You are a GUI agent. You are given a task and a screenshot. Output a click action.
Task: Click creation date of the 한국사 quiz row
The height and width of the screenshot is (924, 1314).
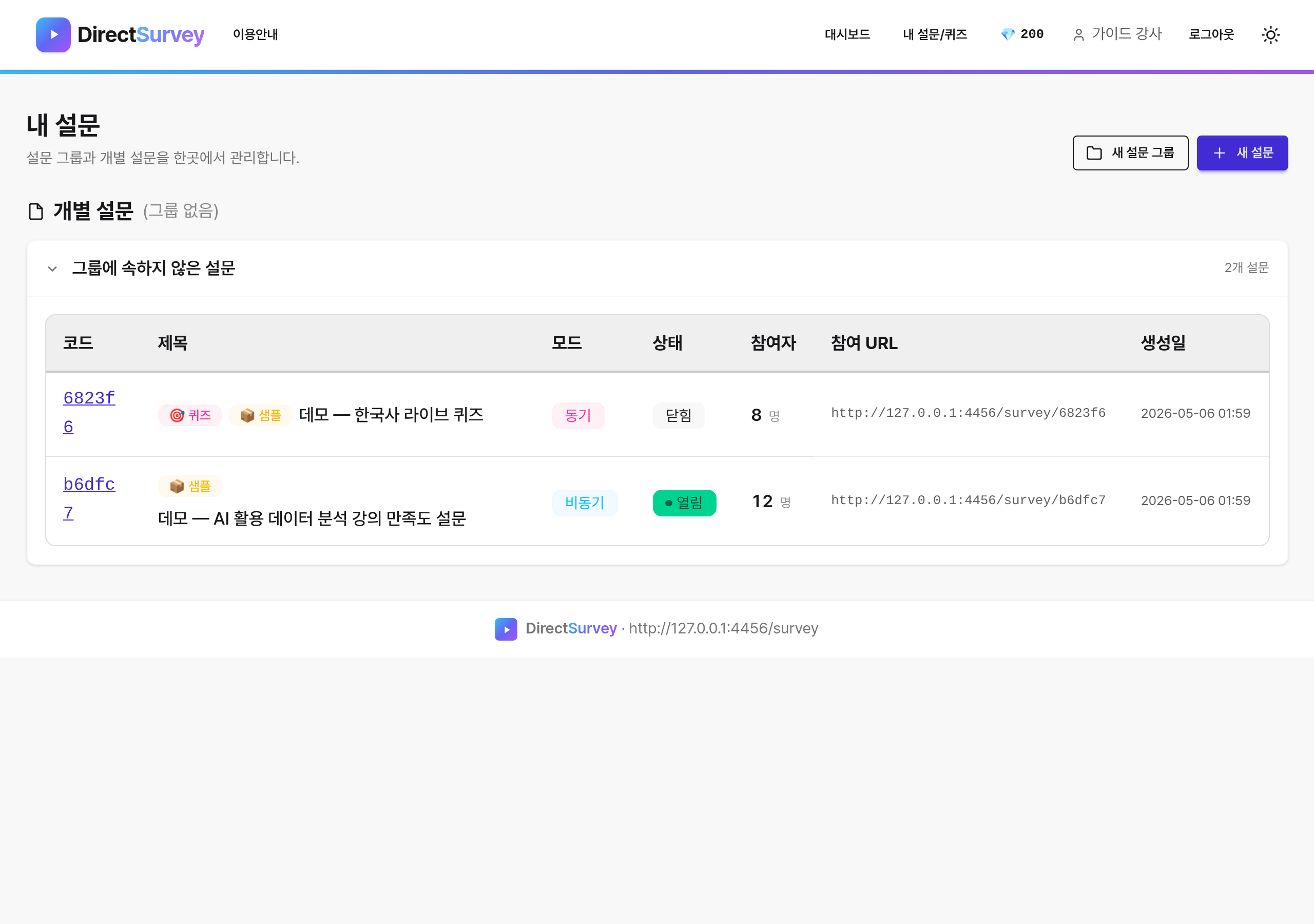click(1195, 413)
